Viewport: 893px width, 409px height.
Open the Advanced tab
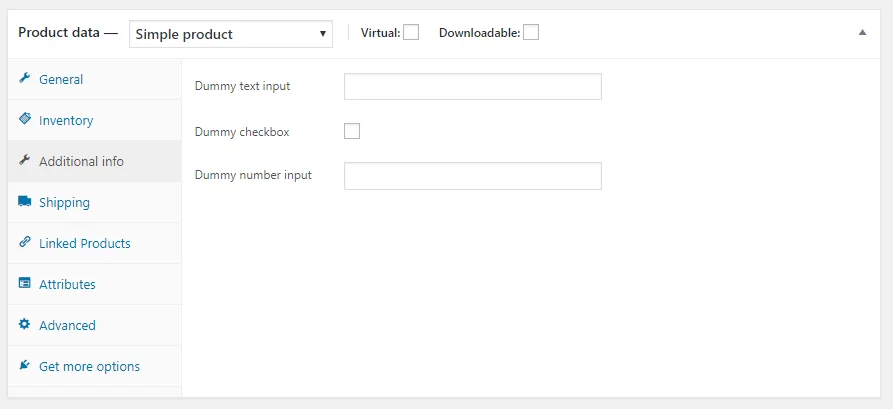click(95, 325)
